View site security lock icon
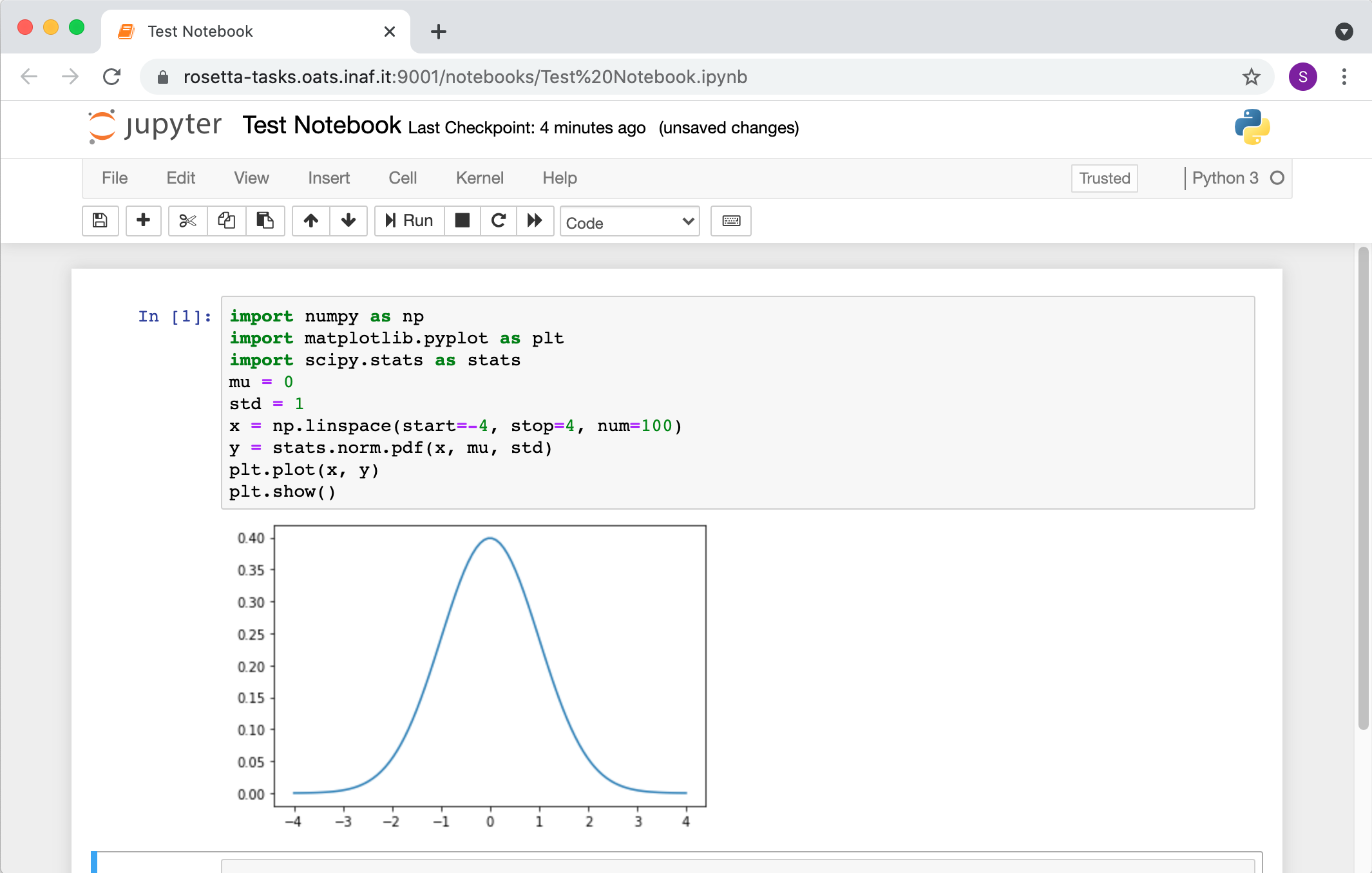This screenshot has height=873, width=1372. [162, 77]
